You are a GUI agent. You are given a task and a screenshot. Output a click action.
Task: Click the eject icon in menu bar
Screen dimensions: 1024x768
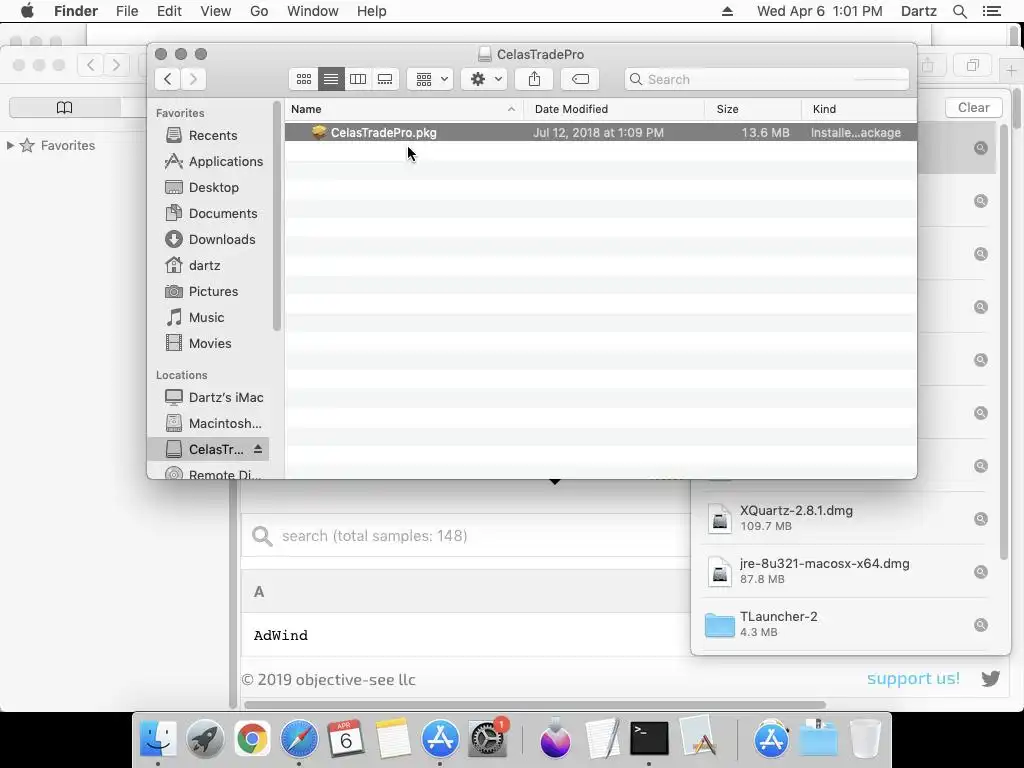727,11
